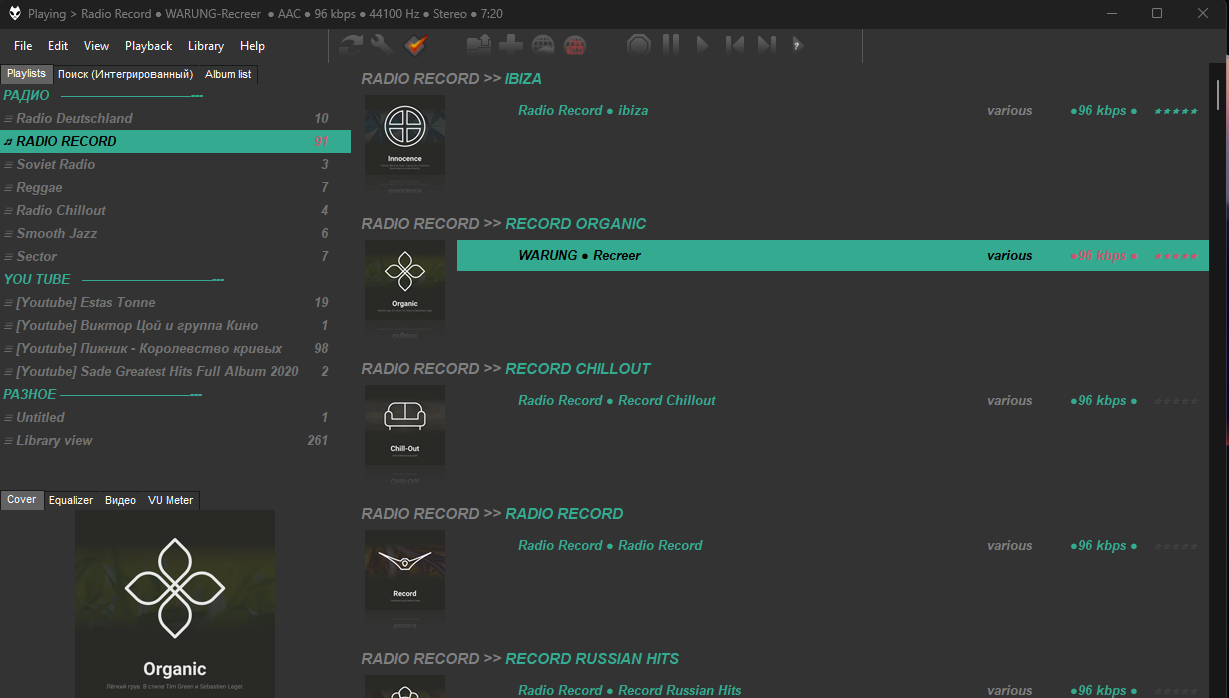Open the Edit menu
This screenshot has width=1229, height=698.
58,46
